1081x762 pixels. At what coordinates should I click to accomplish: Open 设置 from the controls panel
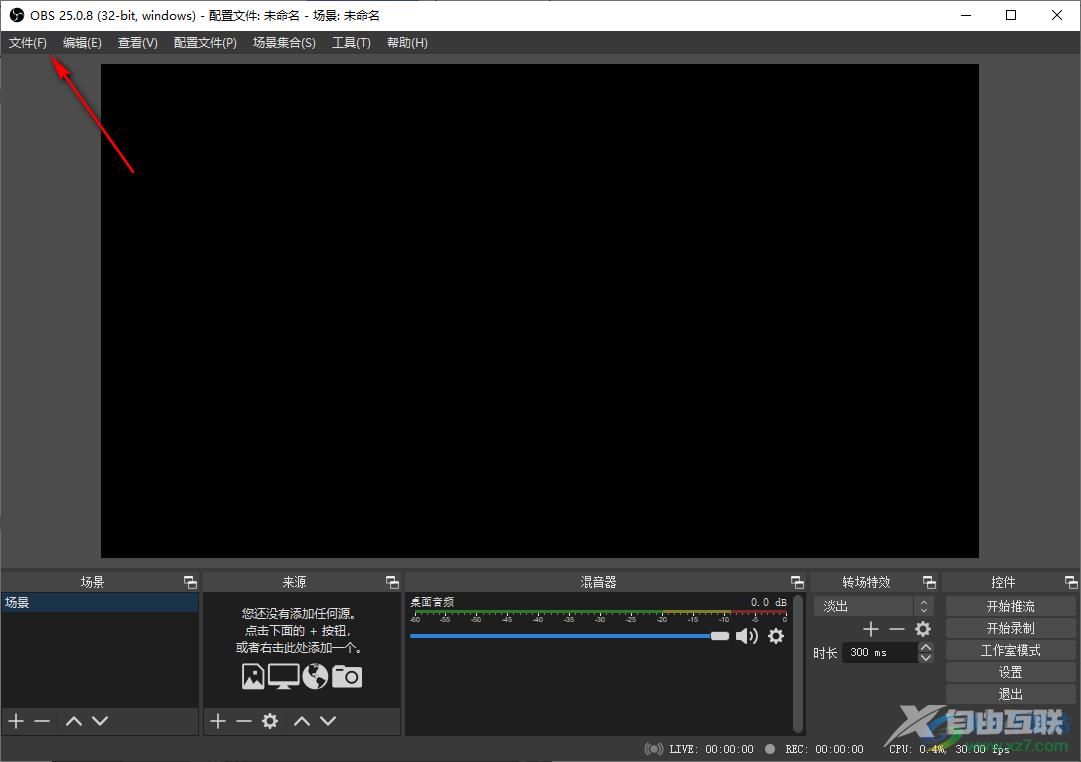click(1011, 672)
